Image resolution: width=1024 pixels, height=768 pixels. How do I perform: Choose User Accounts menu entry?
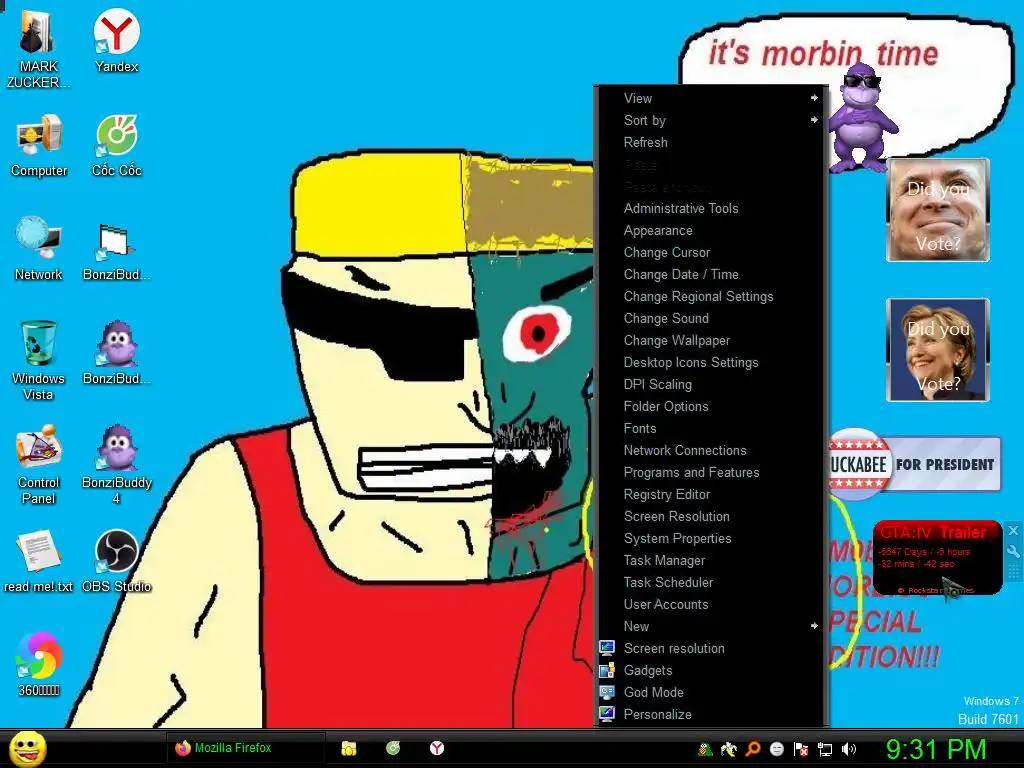(712, 604)
